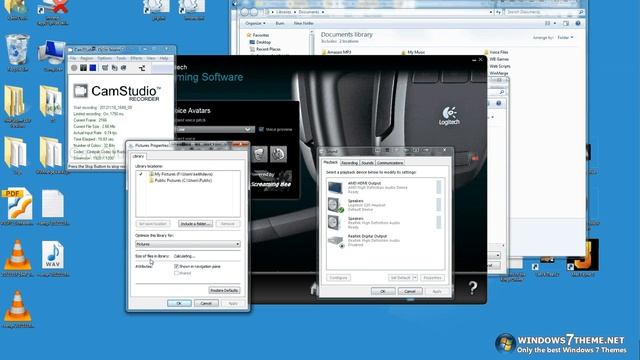Click New folder in Explorer toolbar
Screen dimensions: 640x360
pyautogui.click(x=304, y=24)
